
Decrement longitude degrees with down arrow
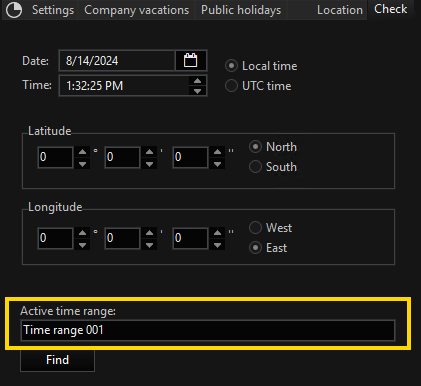click(x=82, y=245)
